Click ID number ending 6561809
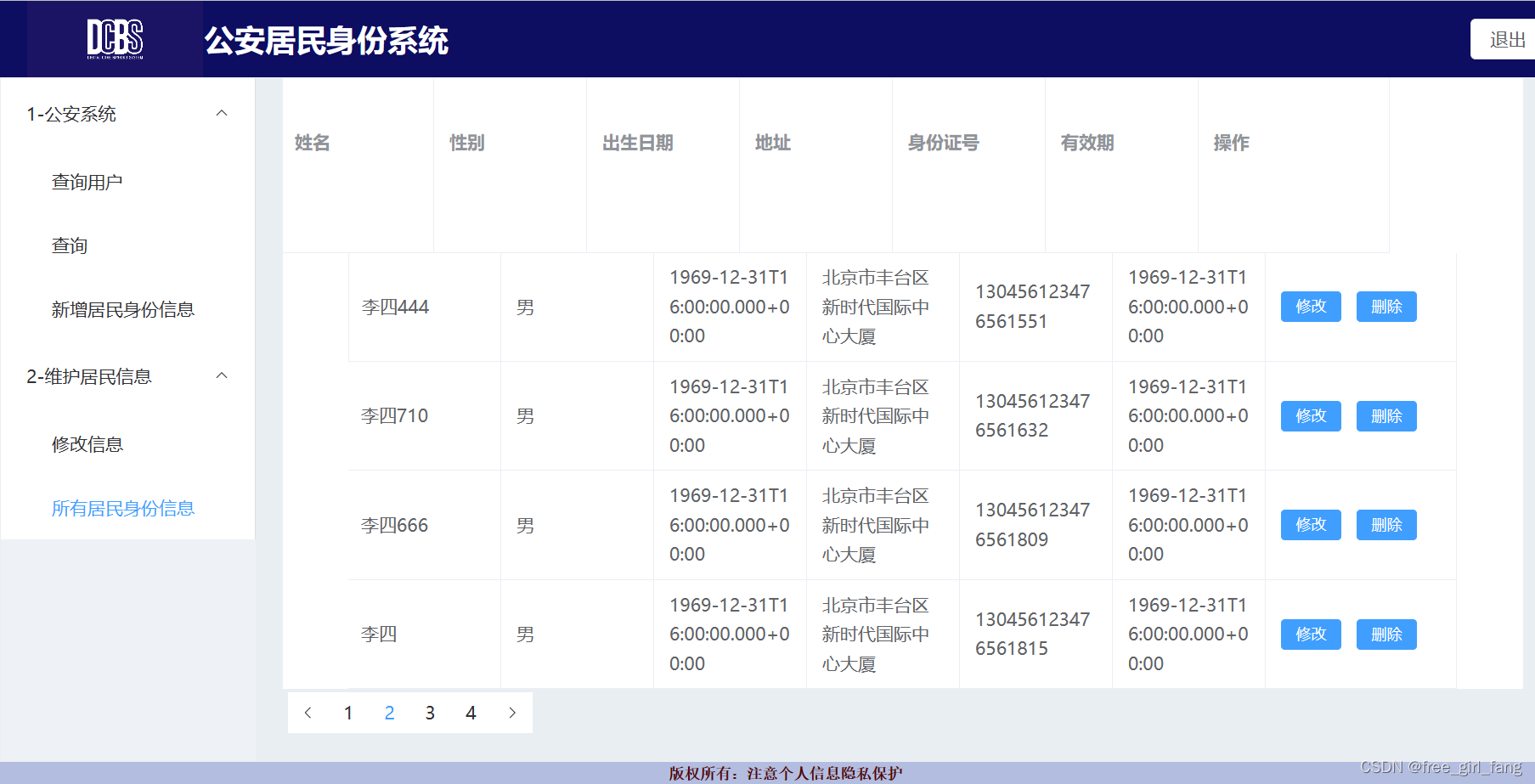Image resolution: width=1535 pixels, height=784 pixels. (x=1033, y=525)
